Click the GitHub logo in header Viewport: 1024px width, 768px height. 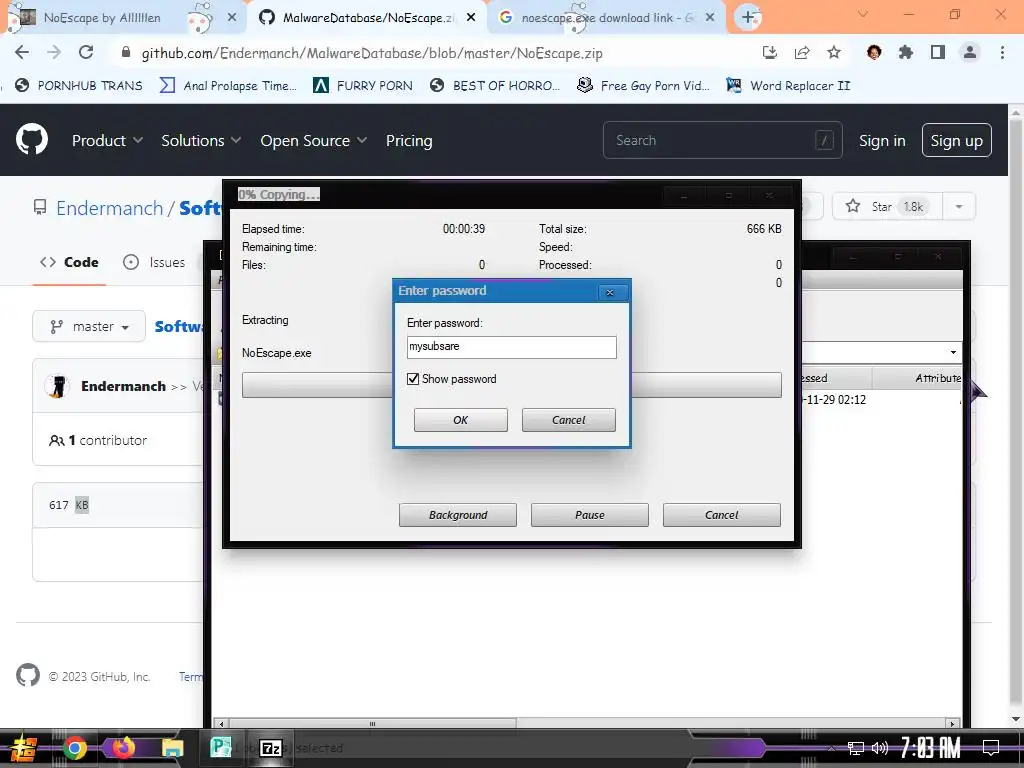pos(32,139)
